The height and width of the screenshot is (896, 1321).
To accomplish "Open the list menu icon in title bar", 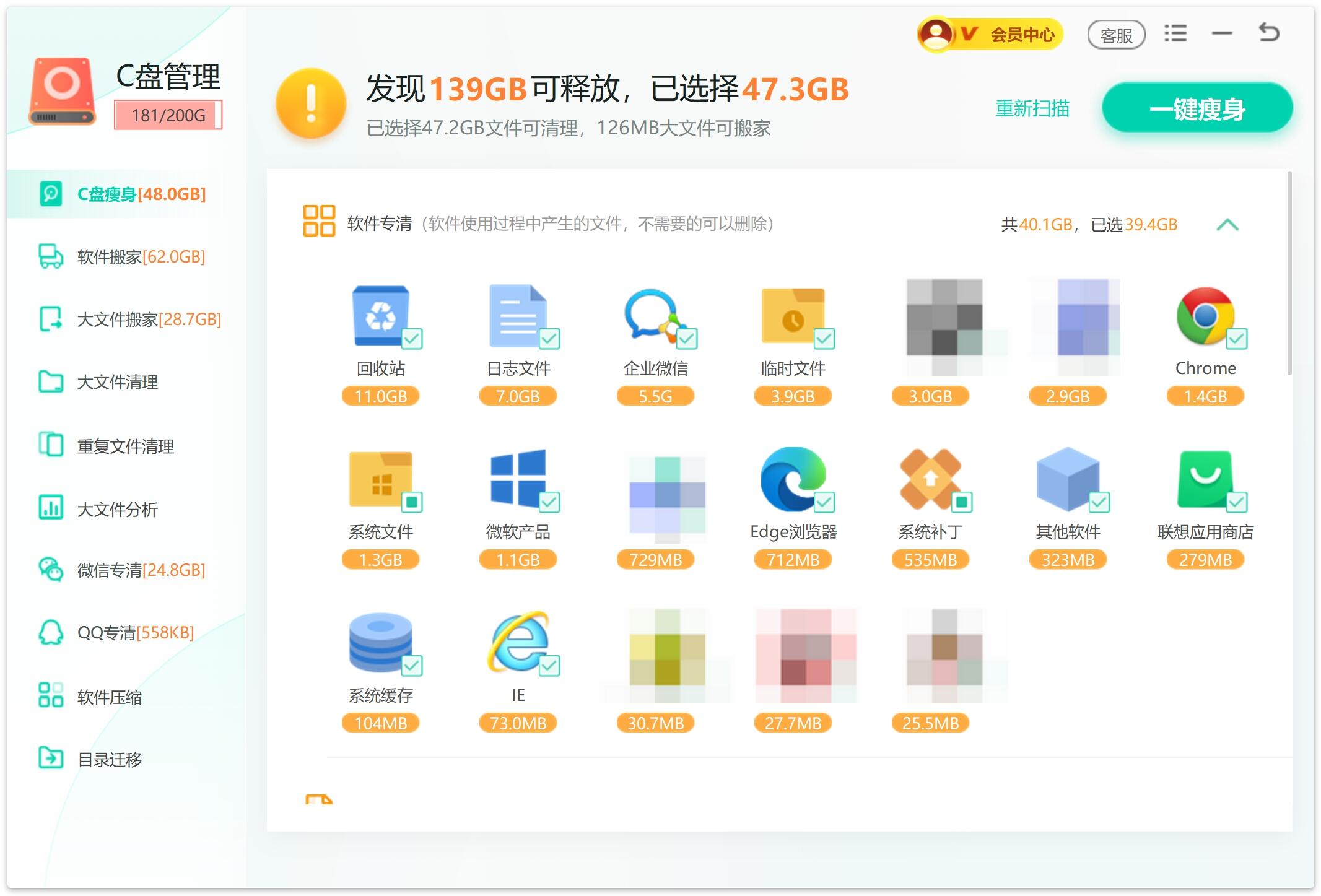I will [x=1175, y=33].
